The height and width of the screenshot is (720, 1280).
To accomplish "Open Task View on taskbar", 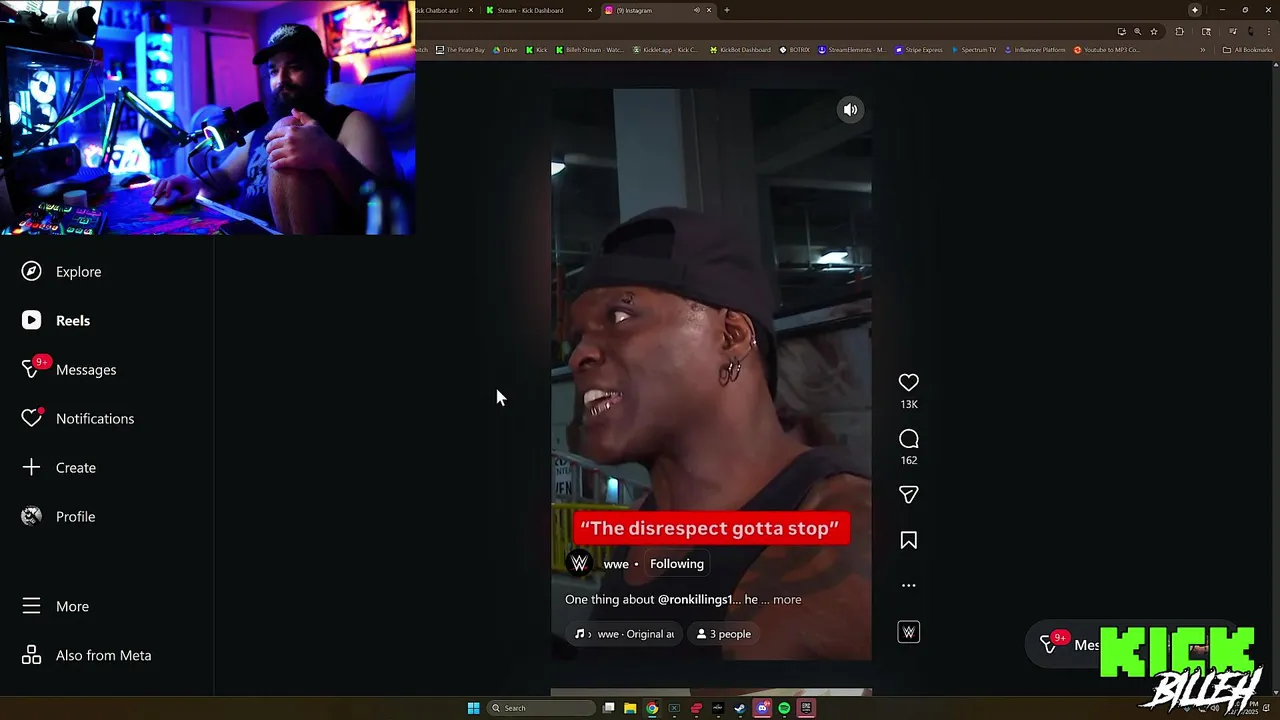I will pos(608,708).
